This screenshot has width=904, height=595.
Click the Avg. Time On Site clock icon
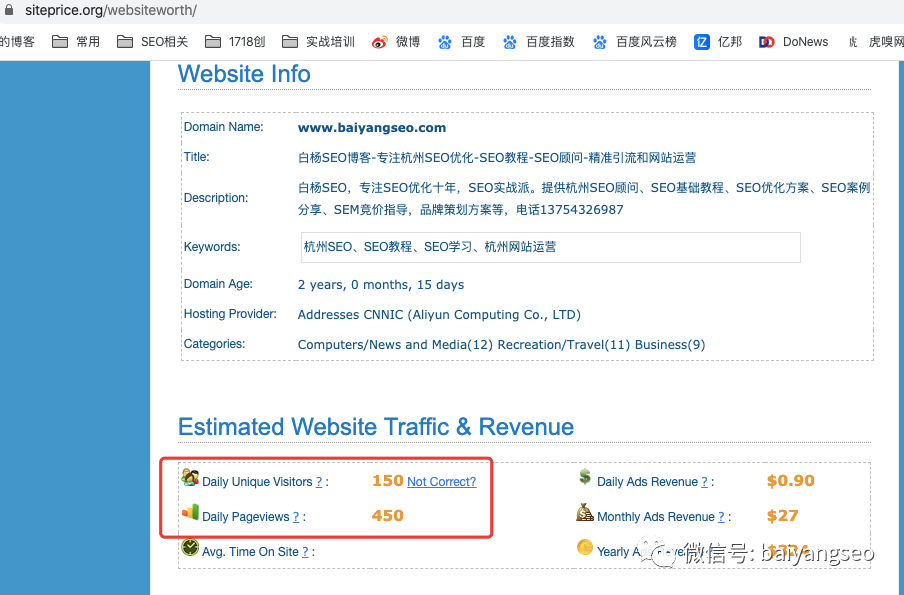pyautogui.click(x=190, y=547)
